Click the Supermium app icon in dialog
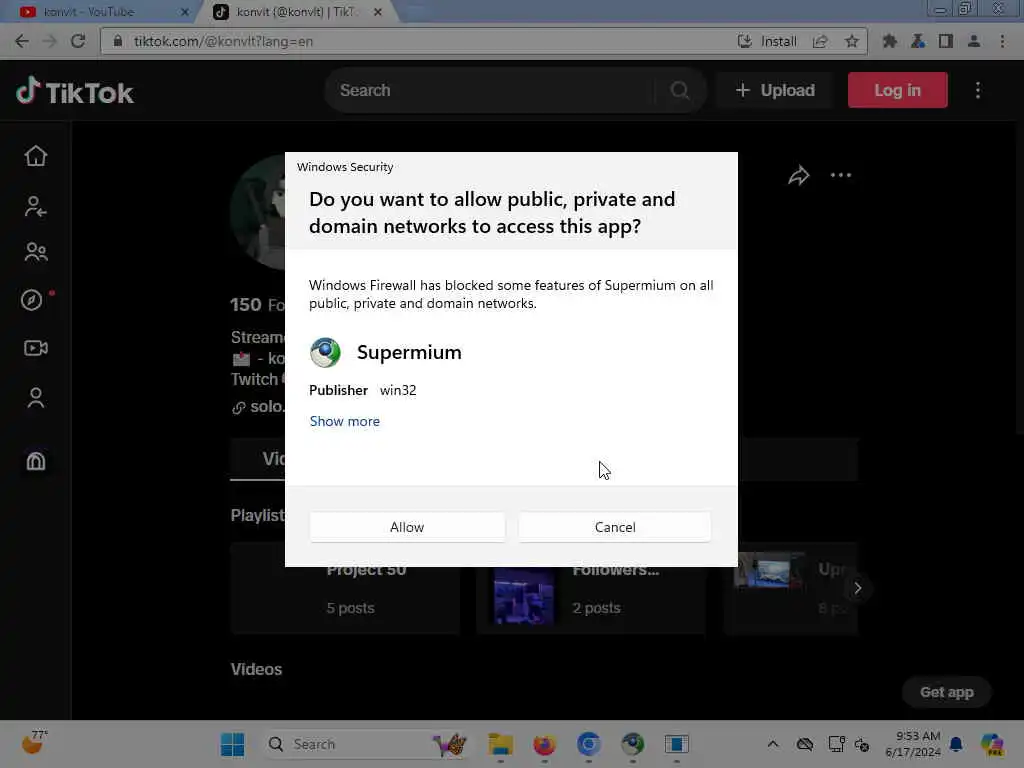This screenshot has width=1024, height=768. (x=325, y=353)
